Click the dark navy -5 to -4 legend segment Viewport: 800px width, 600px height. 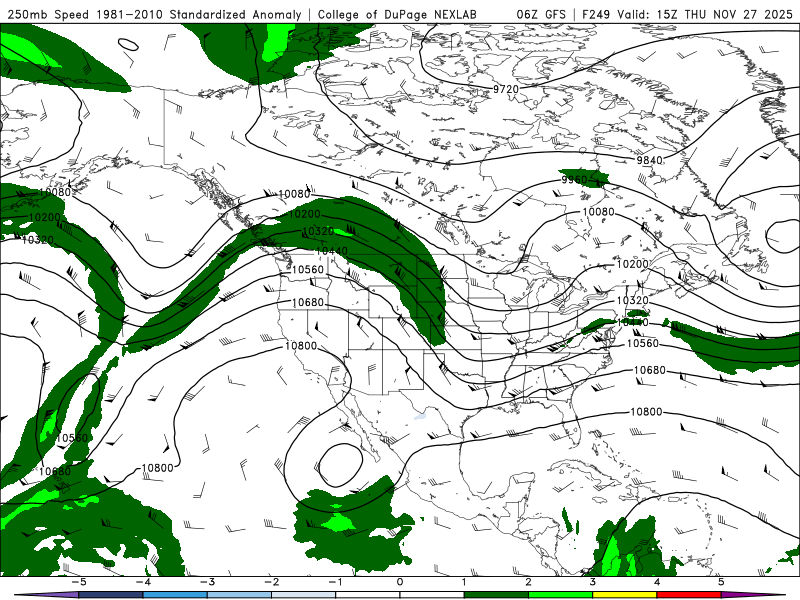tap(111, 595)
